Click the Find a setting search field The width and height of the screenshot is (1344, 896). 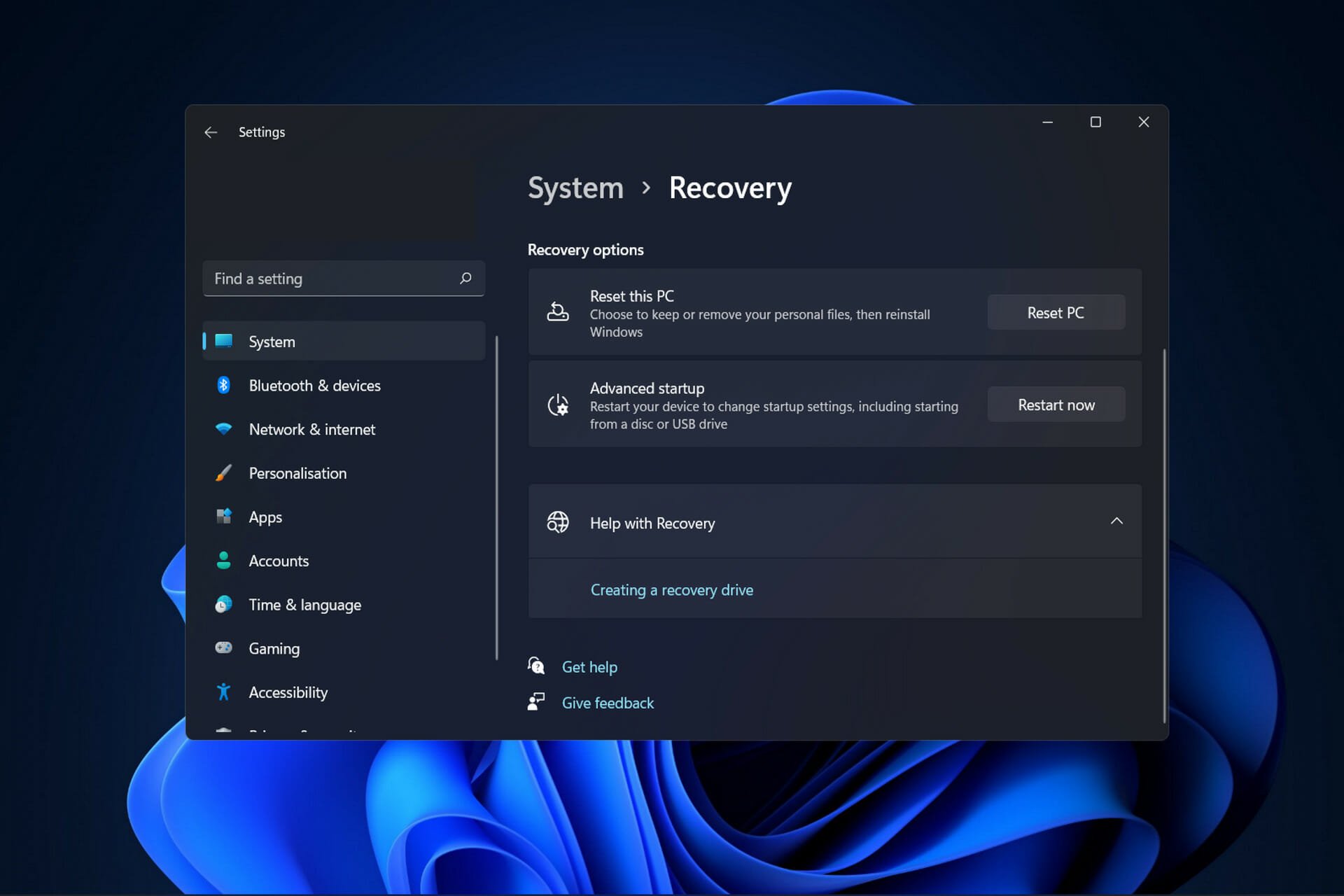point(344,279)
